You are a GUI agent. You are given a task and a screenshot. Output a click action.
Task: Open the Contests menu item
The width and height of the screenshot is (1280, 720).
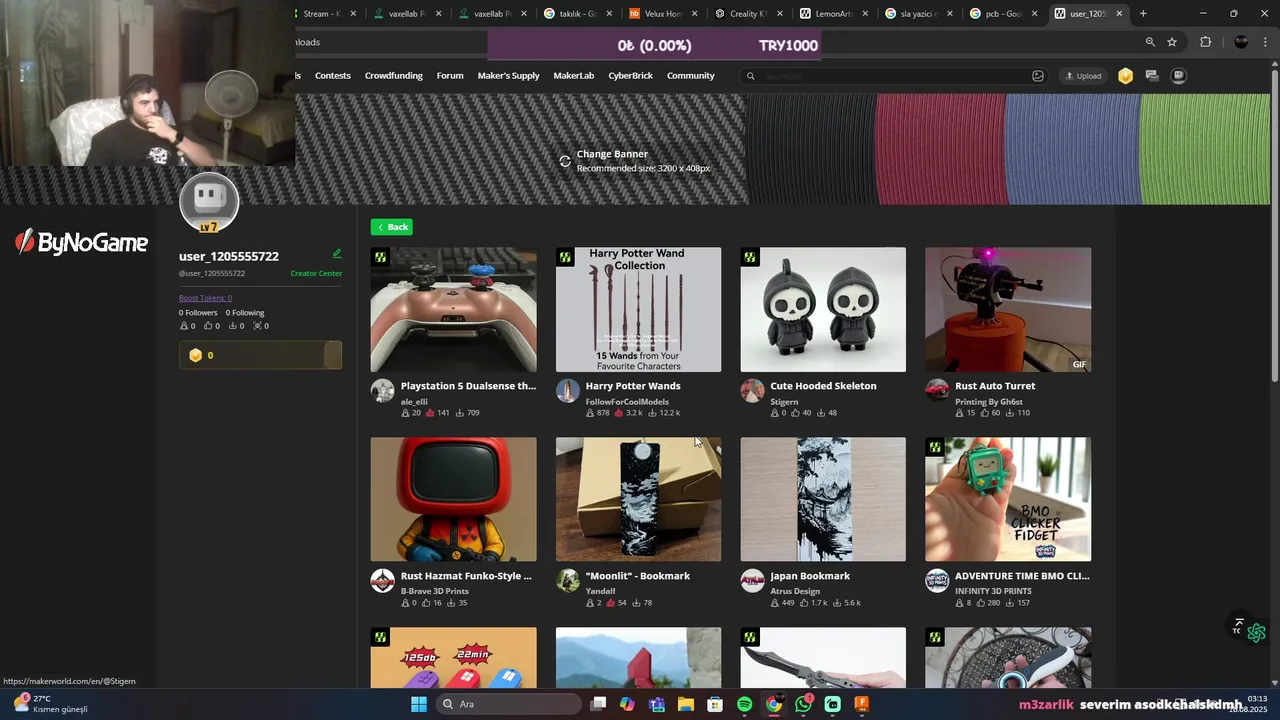pos(332,76)
